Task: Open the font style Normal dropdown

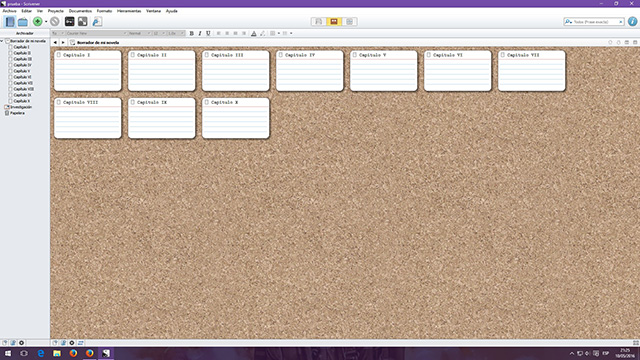Action: pyautogui.click(x=140, y=33)
